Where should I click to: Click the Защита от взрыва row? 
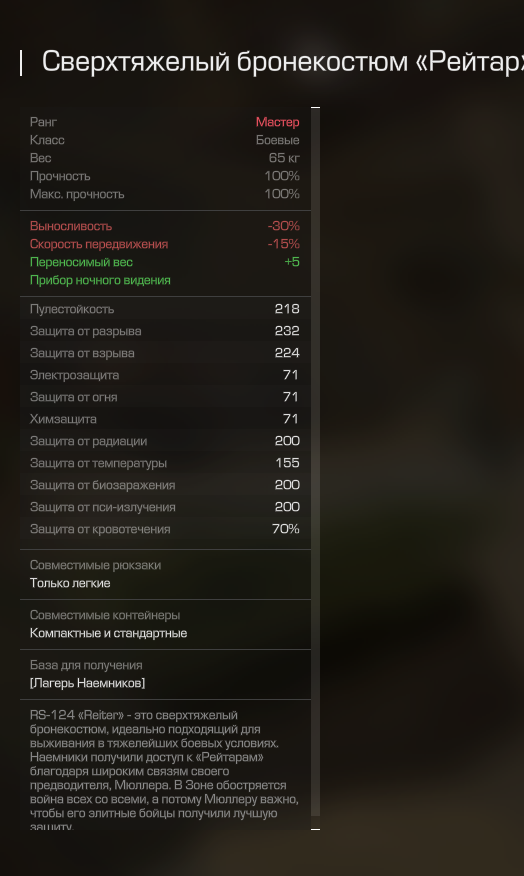click(165, 353)
